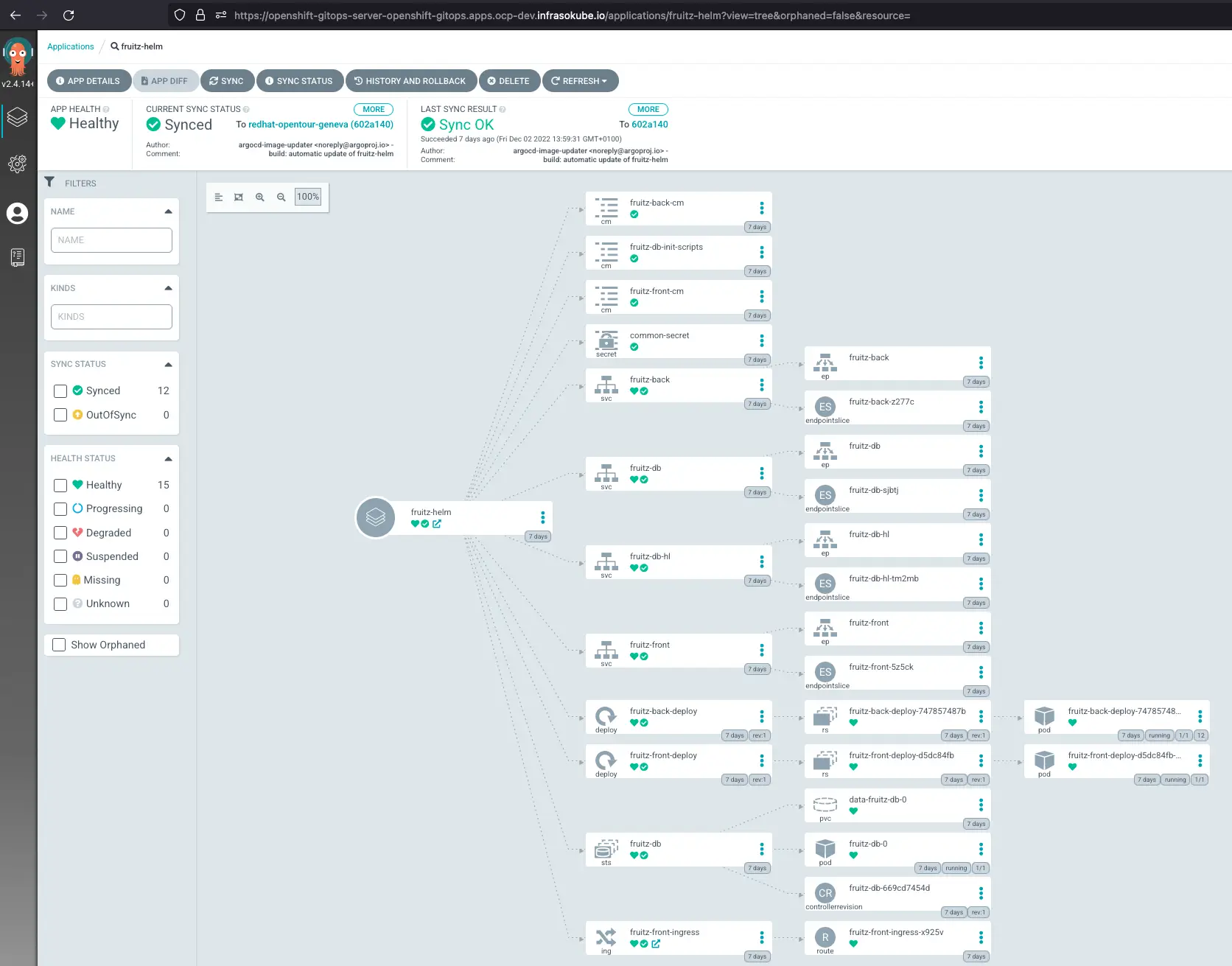Focus the KINDS filter input field

point(111,317)
